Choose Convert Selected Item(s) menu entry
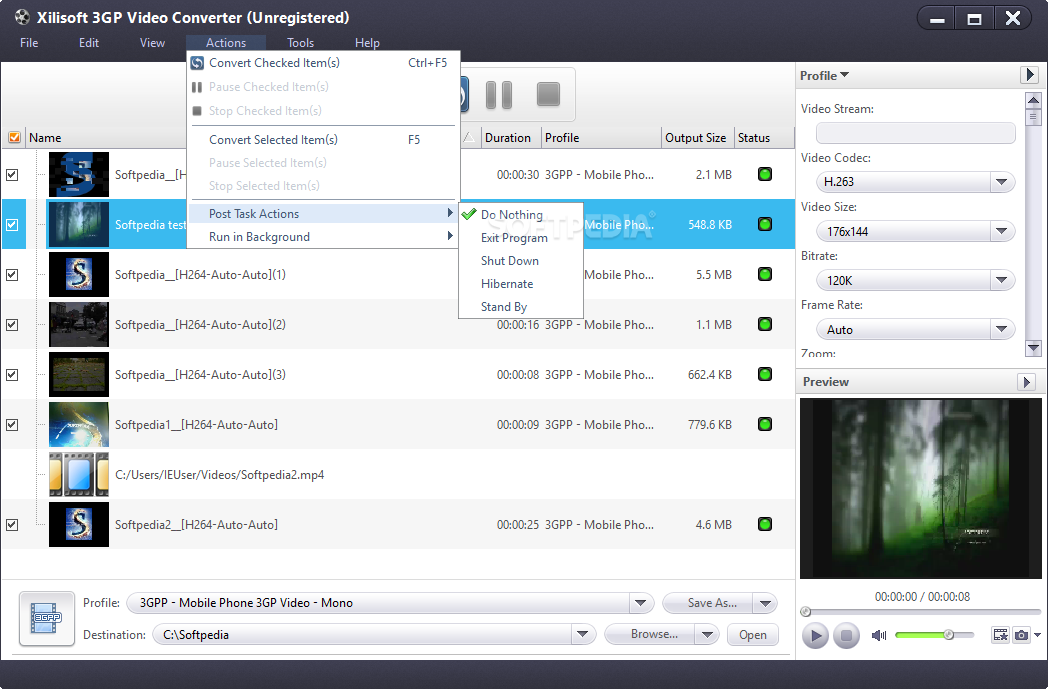Screen dimensions: 1048x689 pos(323,140)
